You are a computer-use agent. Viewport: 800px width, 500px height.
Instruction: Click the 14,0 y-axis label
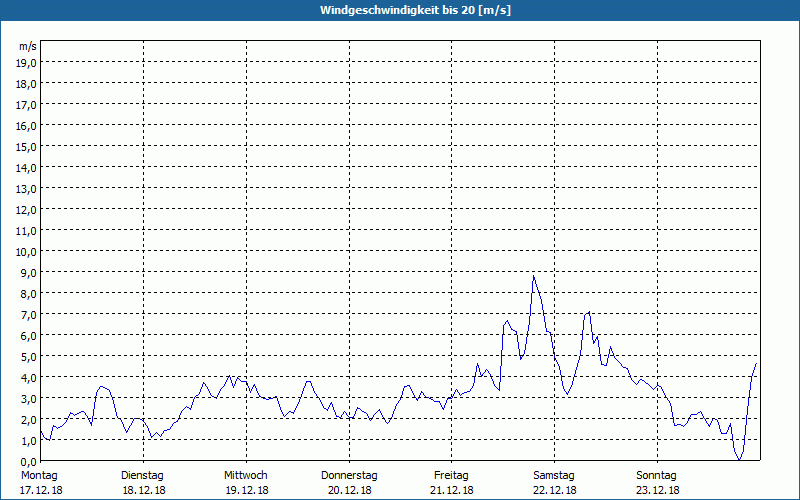27,168
